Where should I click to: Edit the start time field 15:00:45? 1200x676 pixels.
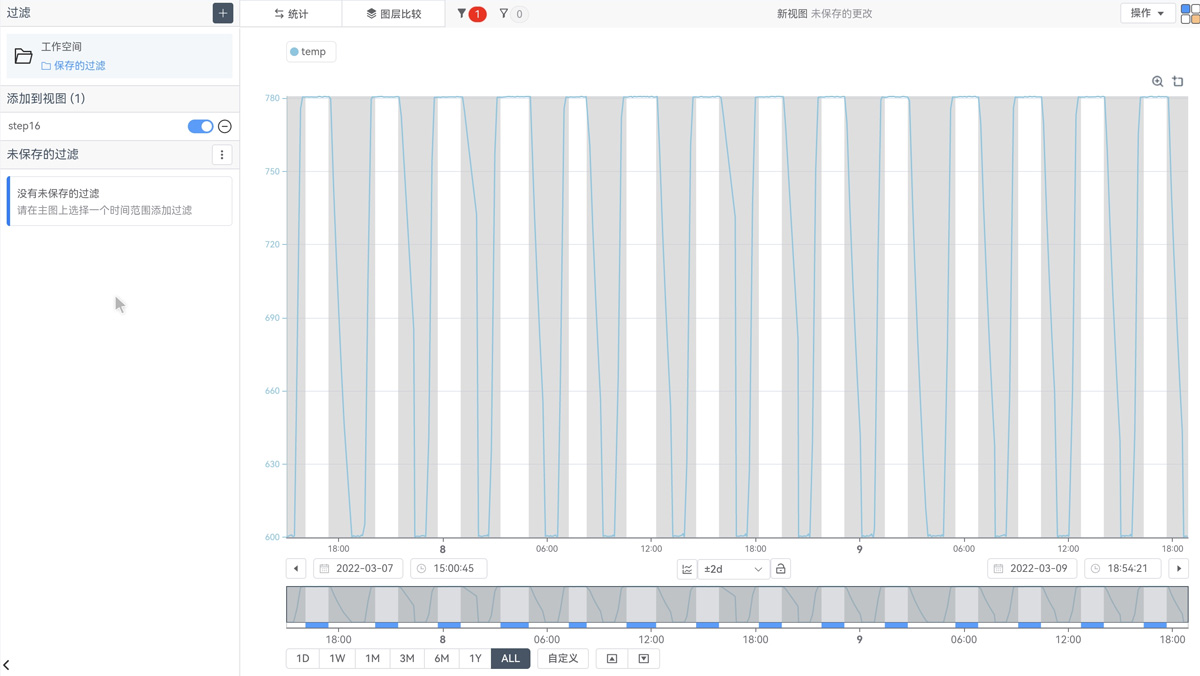pyautogui.click(x=448, y=569)
